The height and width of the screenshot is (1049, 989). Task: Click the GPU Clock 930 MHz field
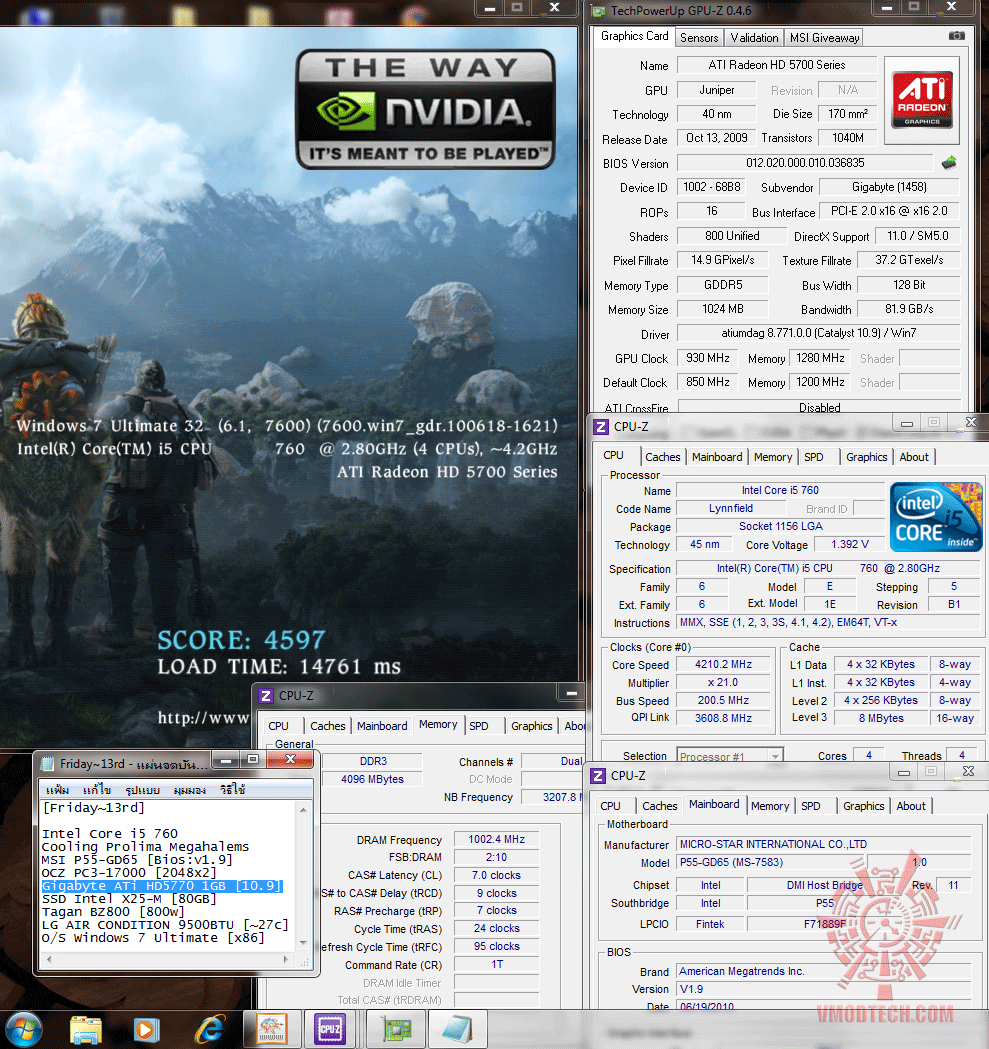tap(707, 358)
